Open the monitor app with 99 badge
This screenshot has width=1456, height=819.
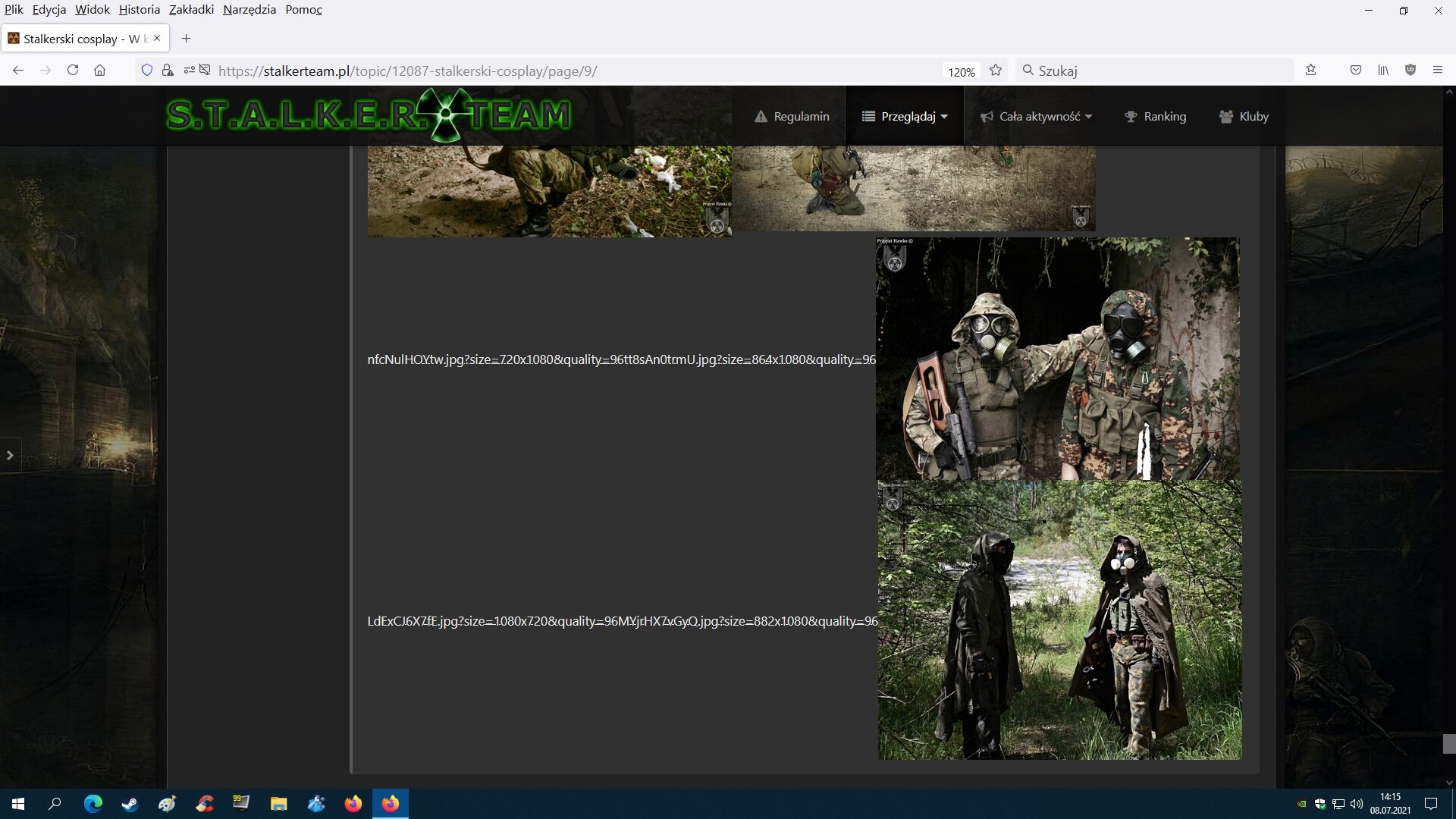(x=241, y=804)
